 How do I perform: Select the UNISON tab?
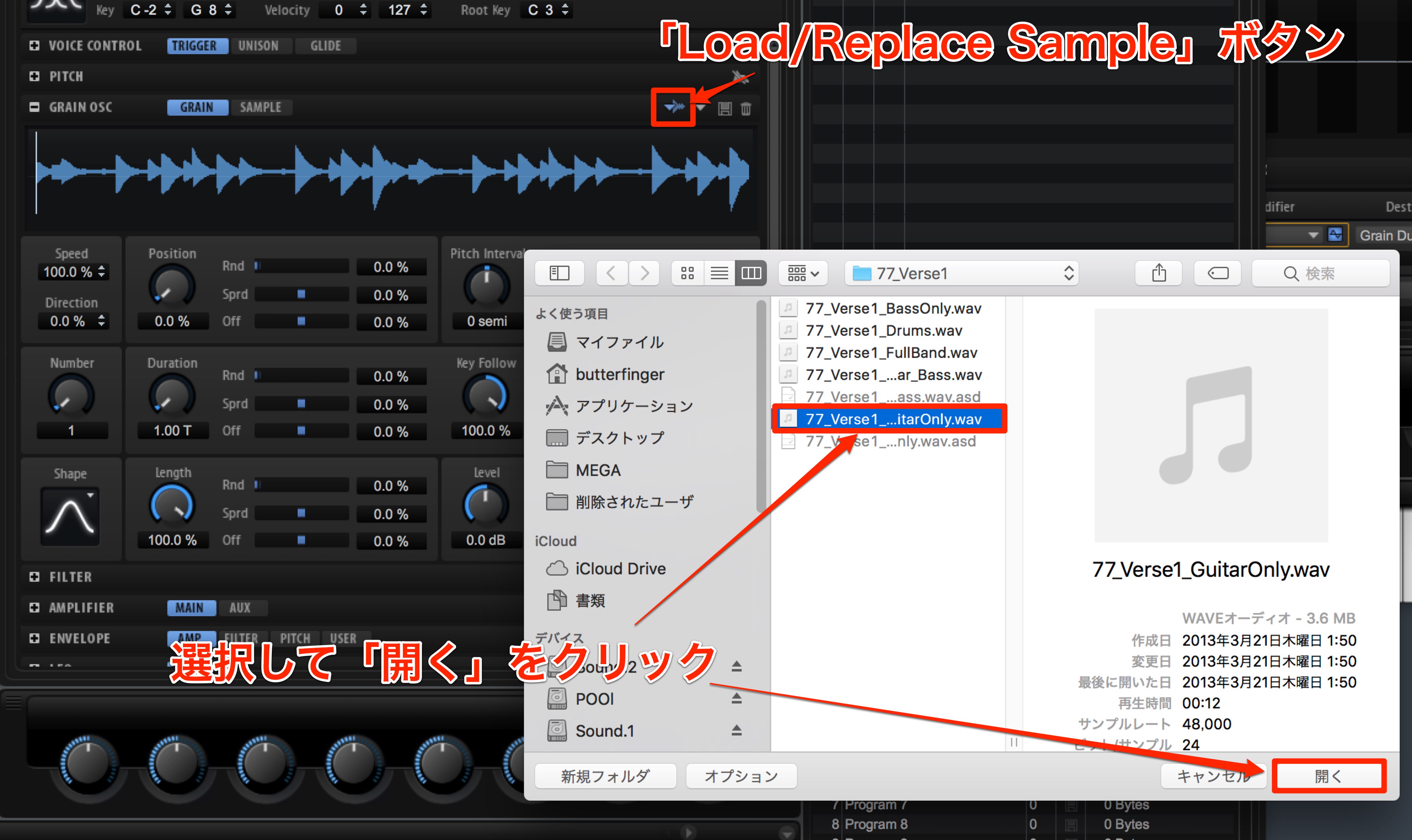261,46
